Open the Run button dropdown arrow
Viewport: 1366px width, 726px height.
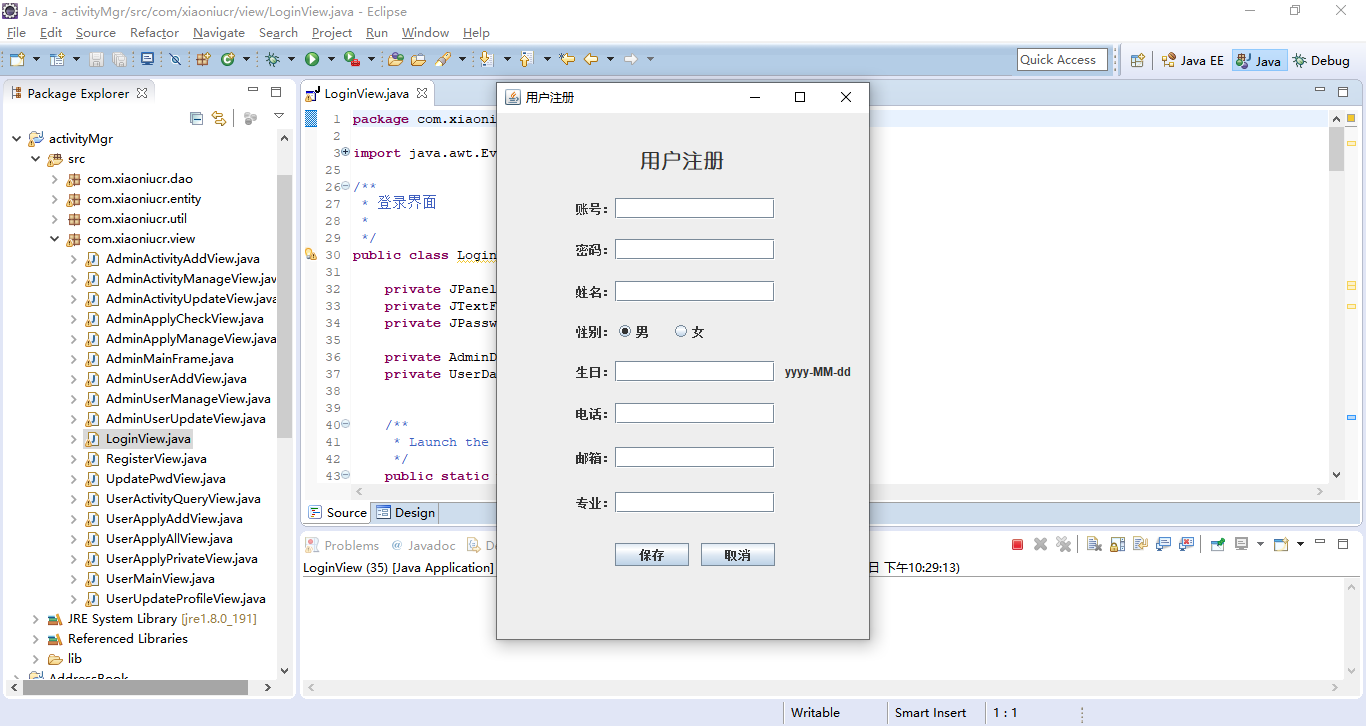pyautogui.click(x=331, y=59)
